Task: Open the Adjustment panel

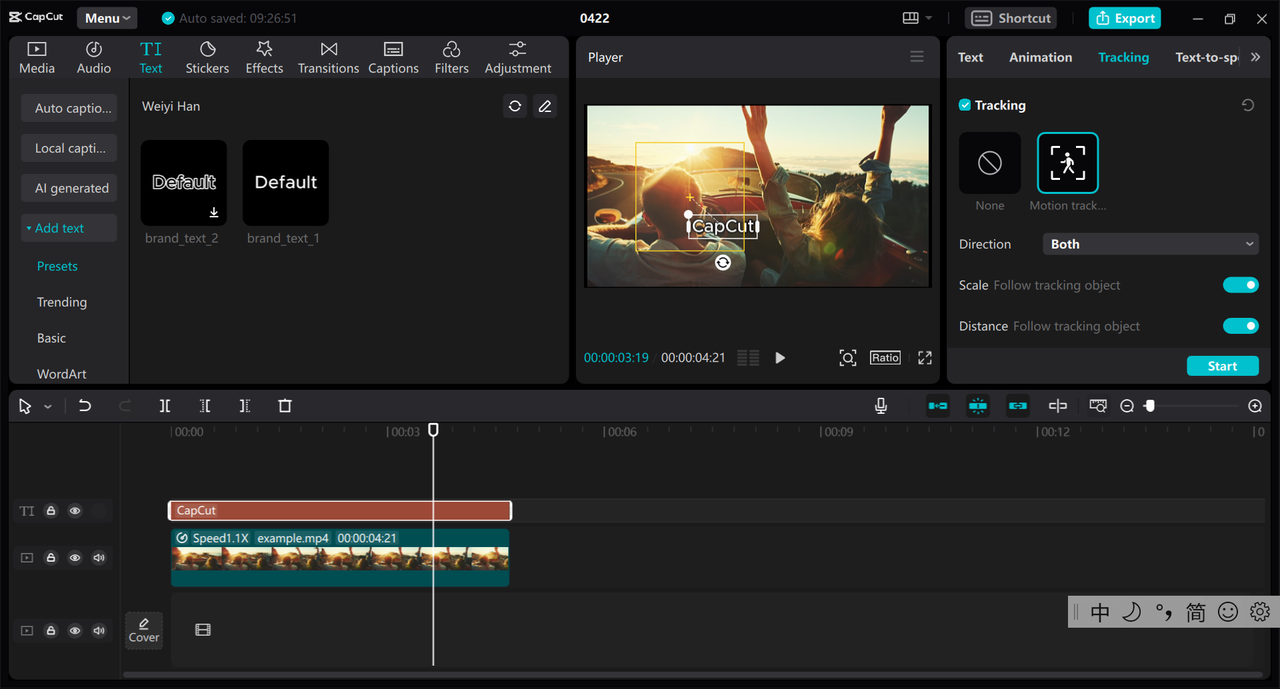Action: (518, 58)
